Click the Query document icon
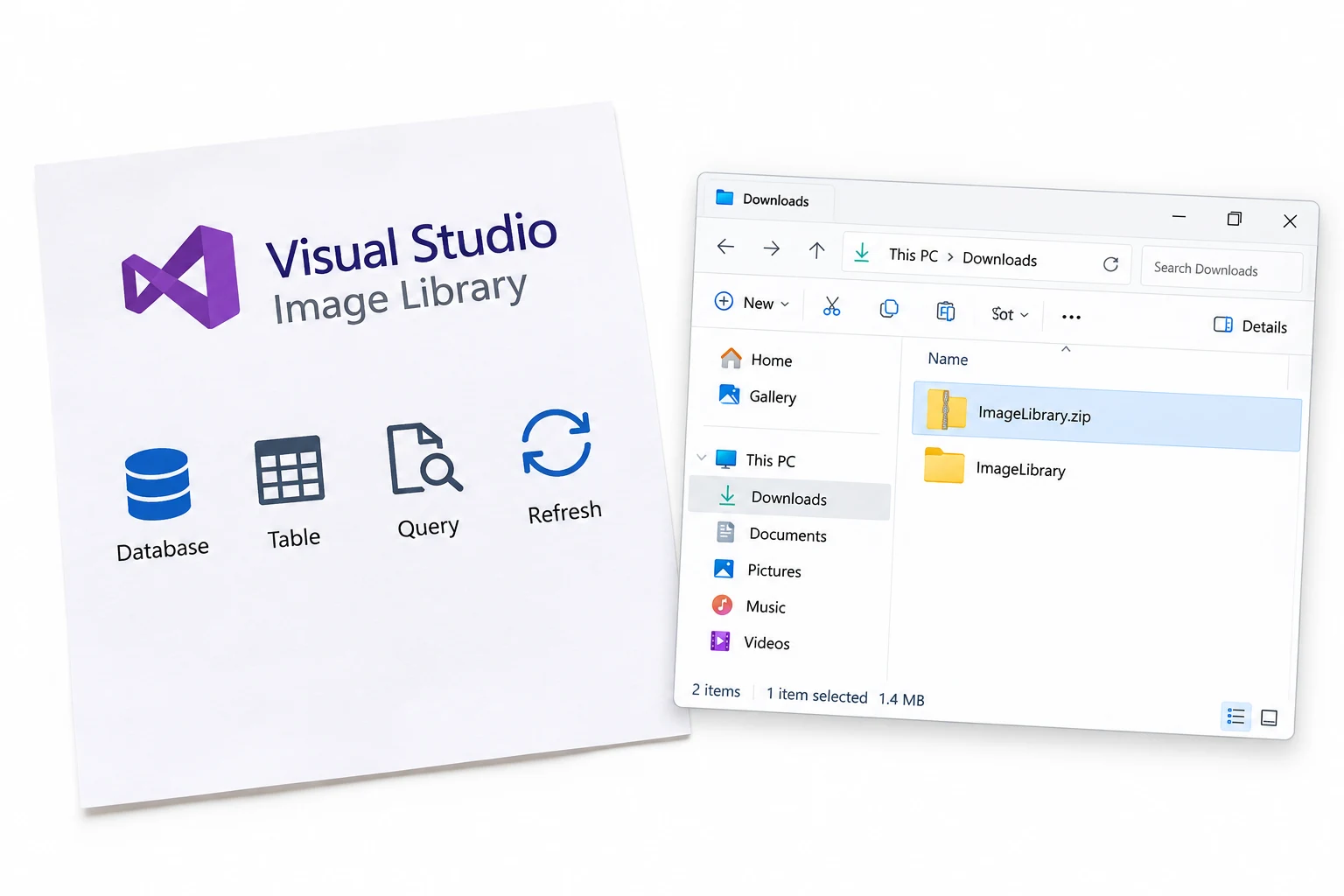 click(423, 459)
